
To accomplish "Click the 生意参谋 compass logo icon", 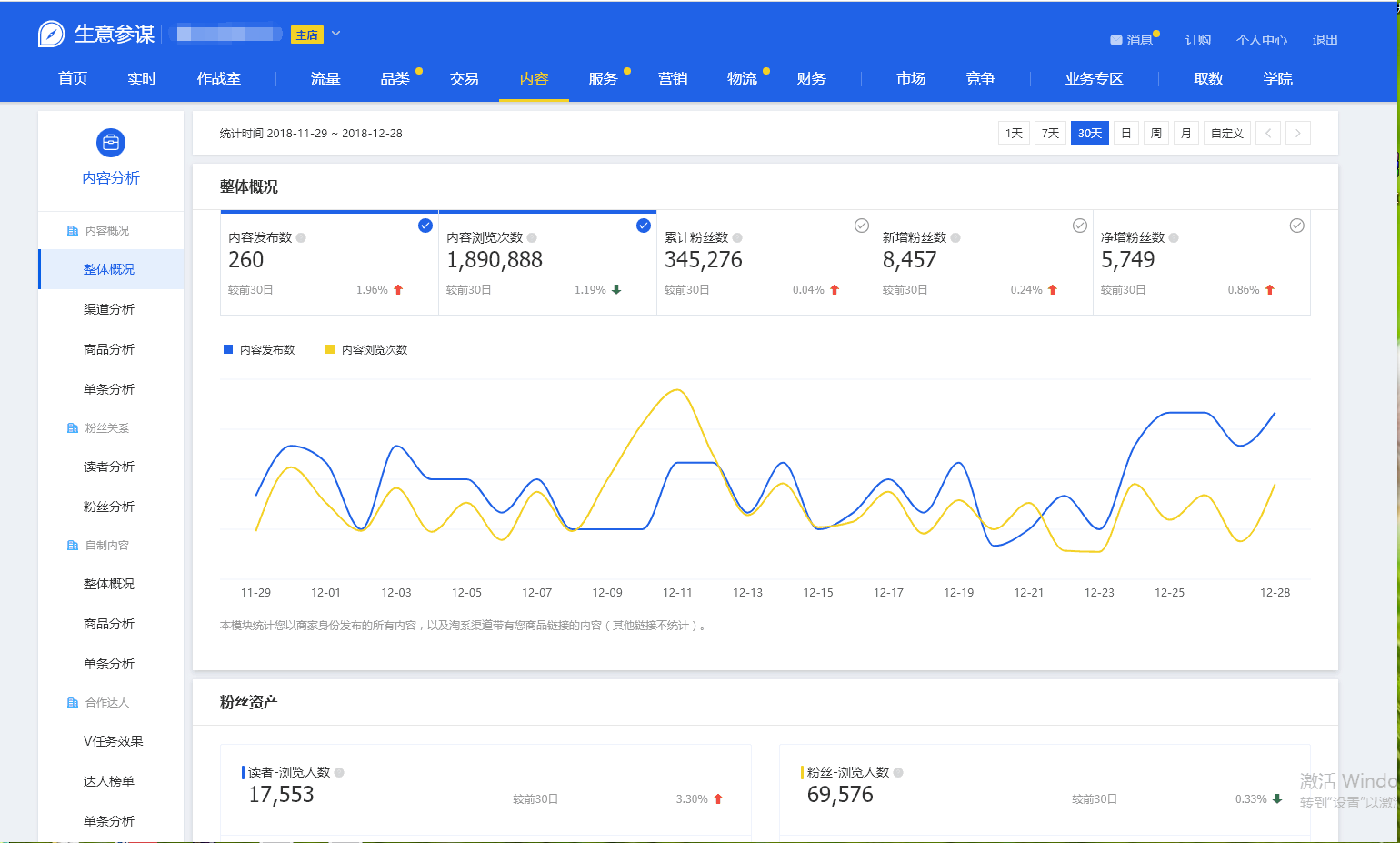I will tap(51, 35).
